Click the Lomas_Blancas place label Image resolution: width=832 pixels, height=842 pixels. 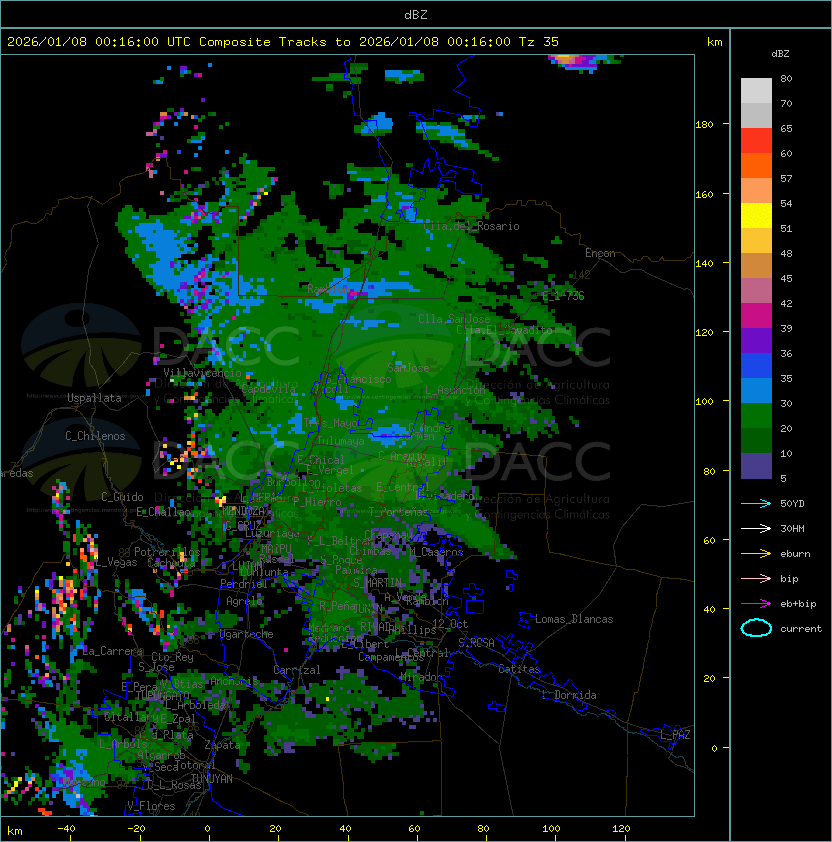[x=574, y=619]
